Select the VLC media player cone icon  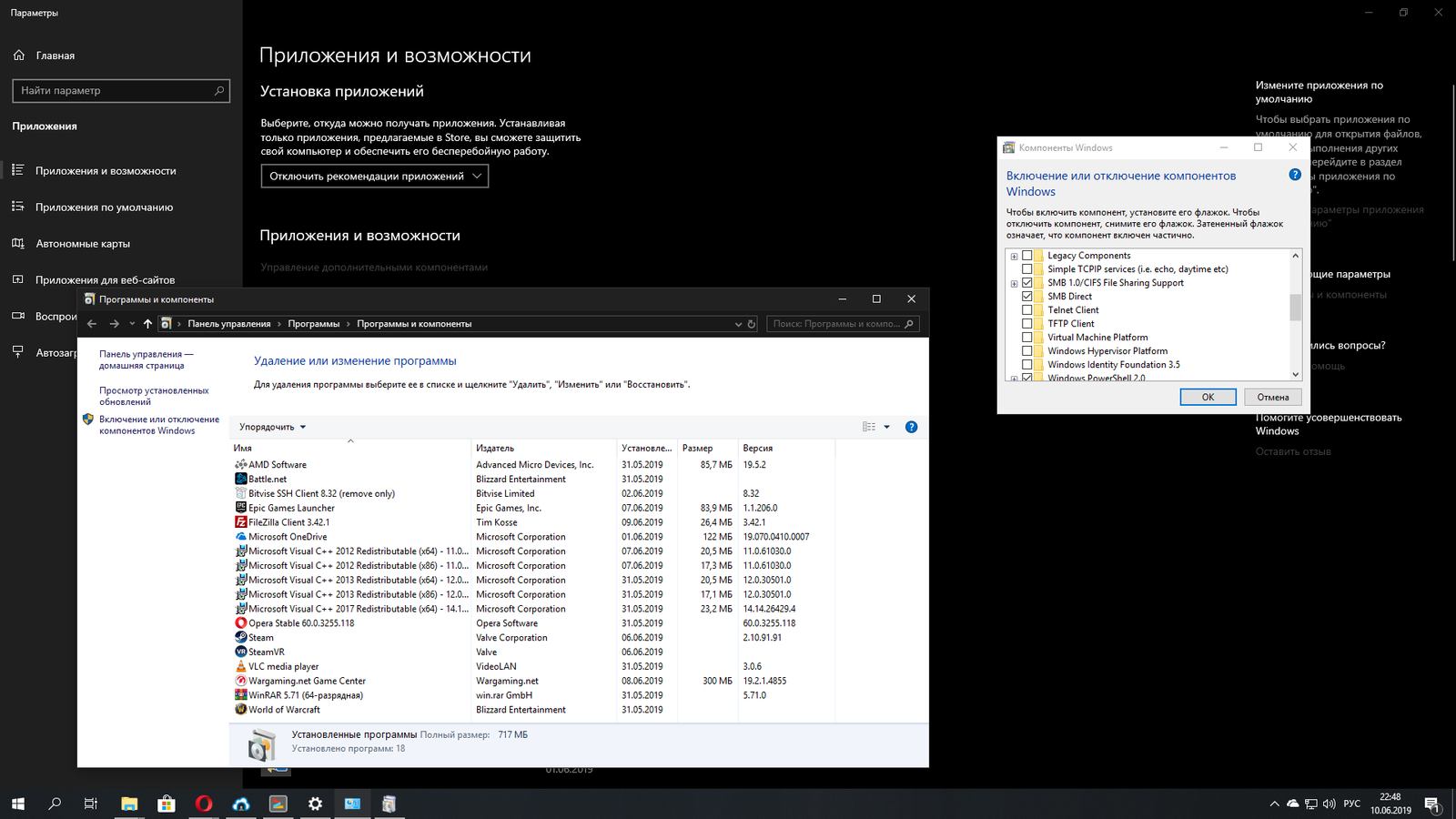tap(240, 666)
